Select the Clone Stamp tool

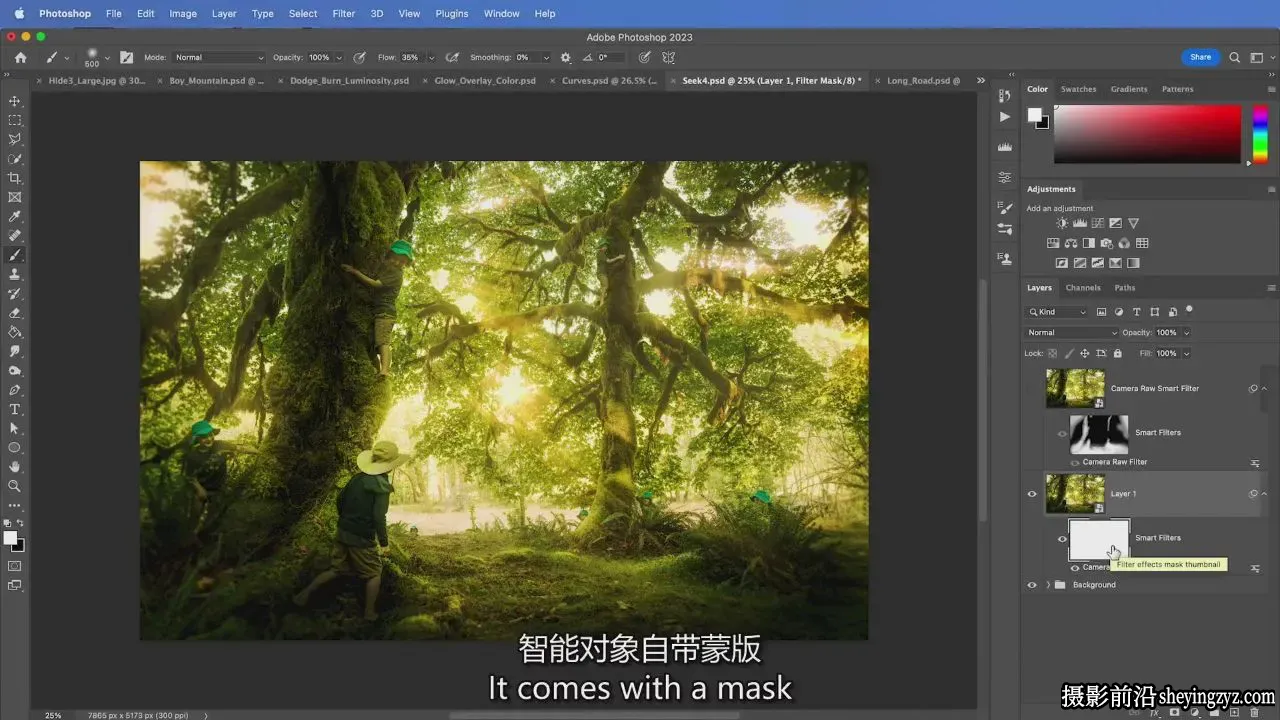pos(15,274)
